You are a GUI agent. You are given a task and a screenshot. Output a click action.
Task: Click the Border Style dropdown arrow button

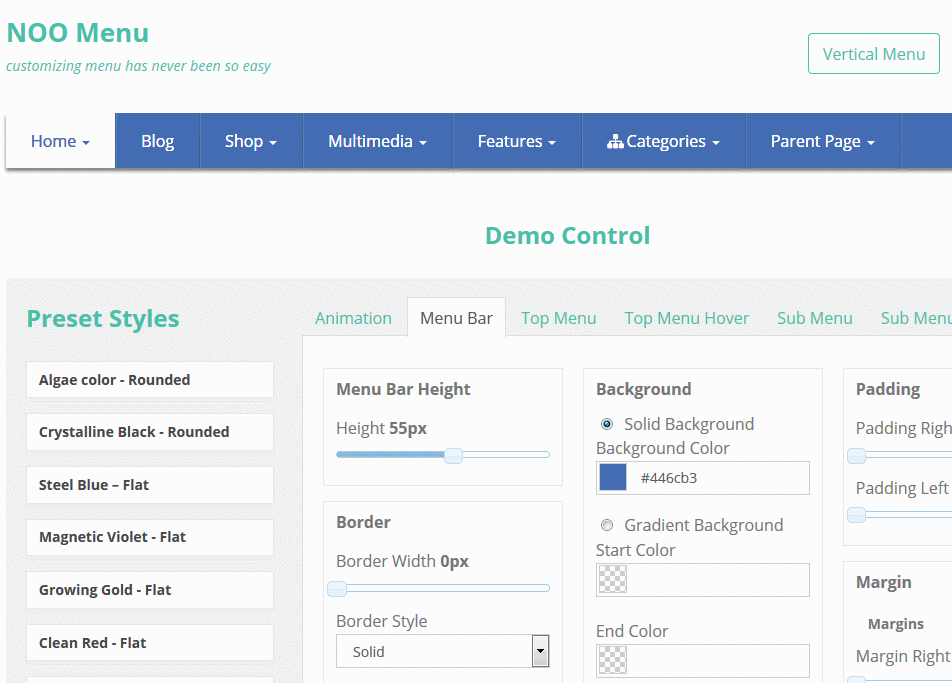[540, 651]
